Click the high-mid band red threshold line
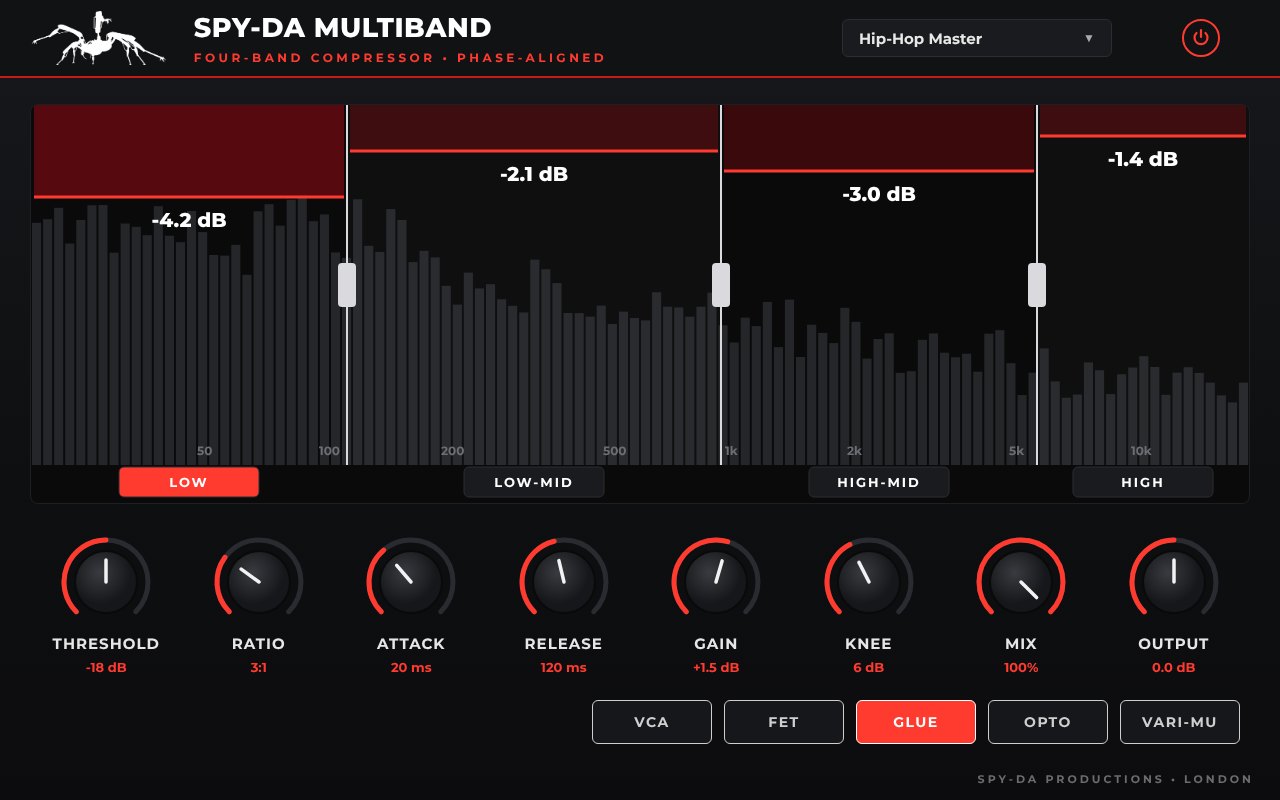This screenshot has width=1280, height=800. (879, 171)
